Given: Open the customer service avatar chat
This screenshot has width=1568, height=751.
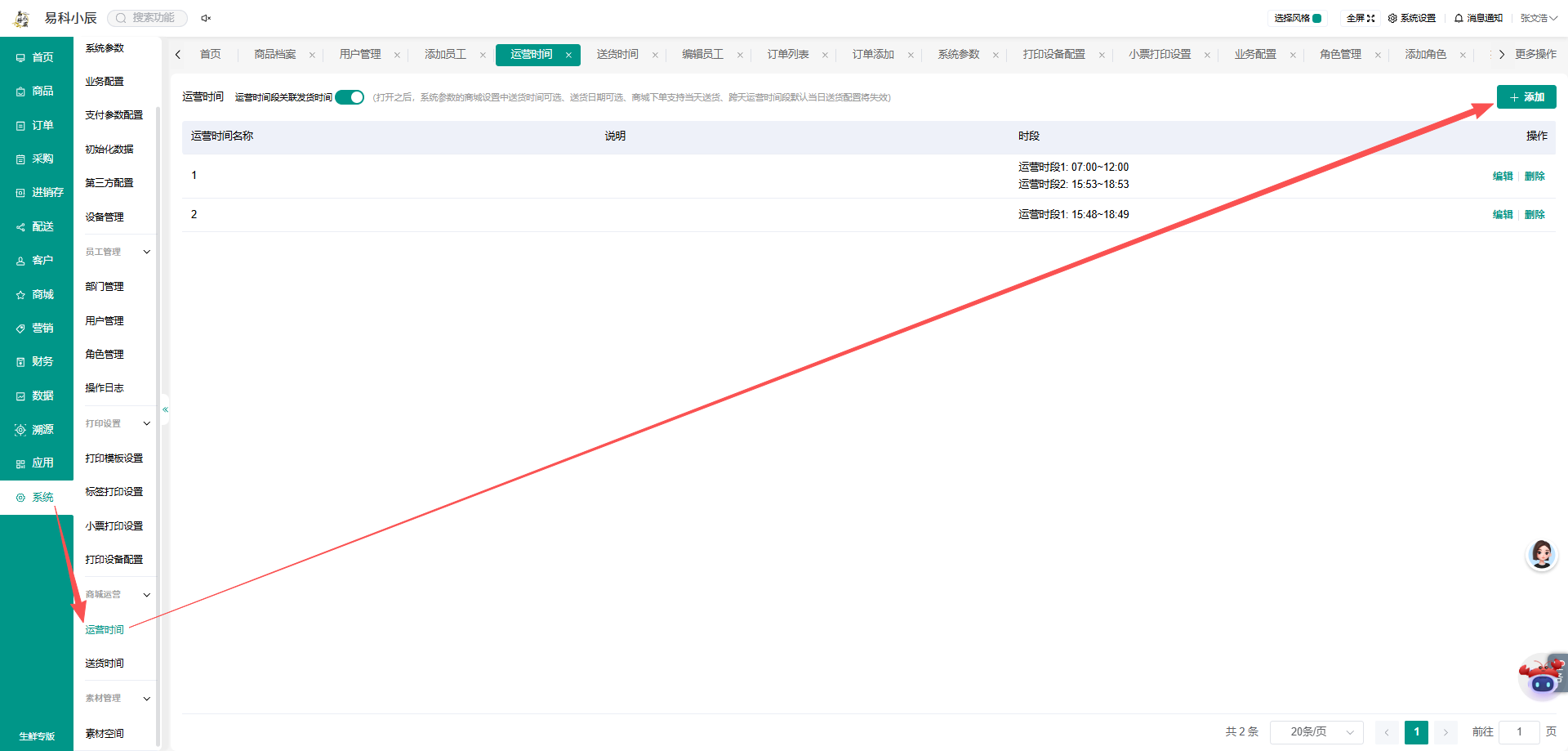Looking at the screenshot, I should [1542, 555].
